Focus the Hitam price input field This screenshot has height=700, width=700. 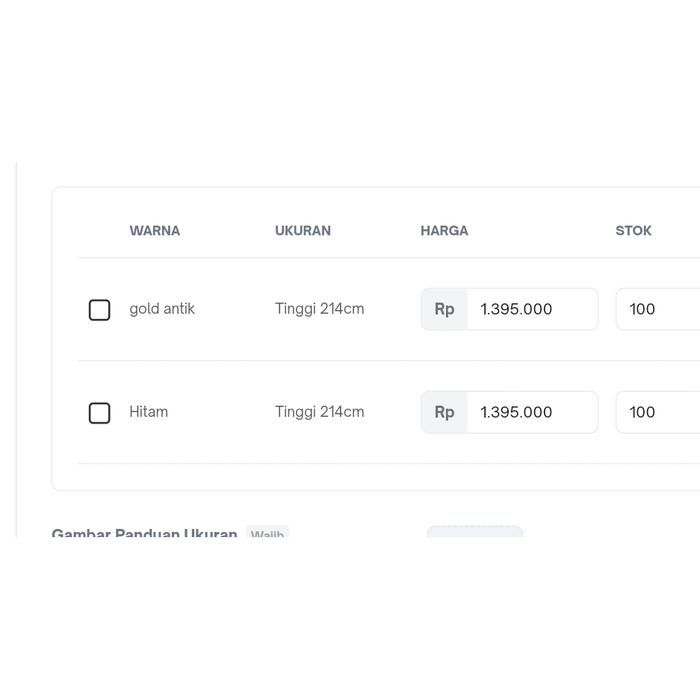531,413
